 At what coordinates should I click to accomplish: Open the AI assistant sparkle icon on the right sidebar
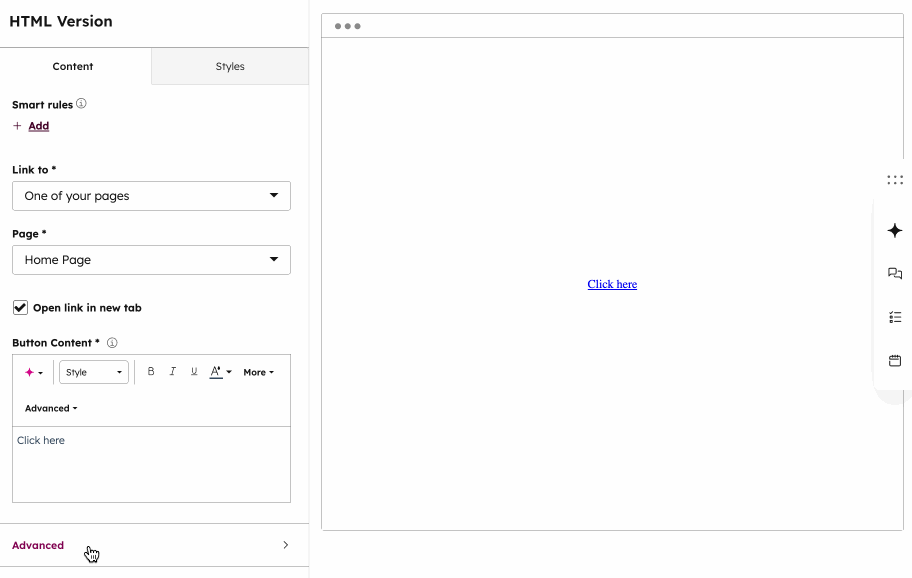point(894,230)
